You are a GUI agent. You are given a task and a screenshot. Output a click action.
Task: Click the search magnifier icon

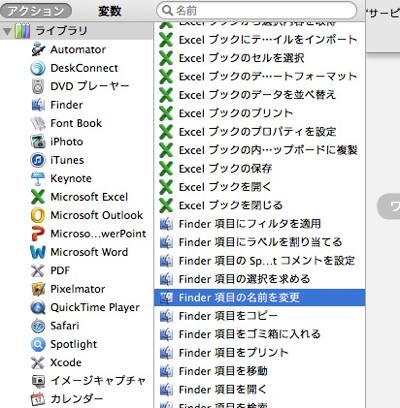click(x=167, y=11)
